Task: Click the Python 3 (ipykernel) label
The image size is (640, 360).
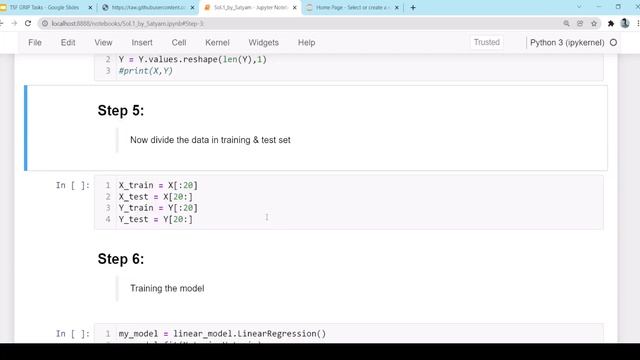Action: (x=567, y=42)
